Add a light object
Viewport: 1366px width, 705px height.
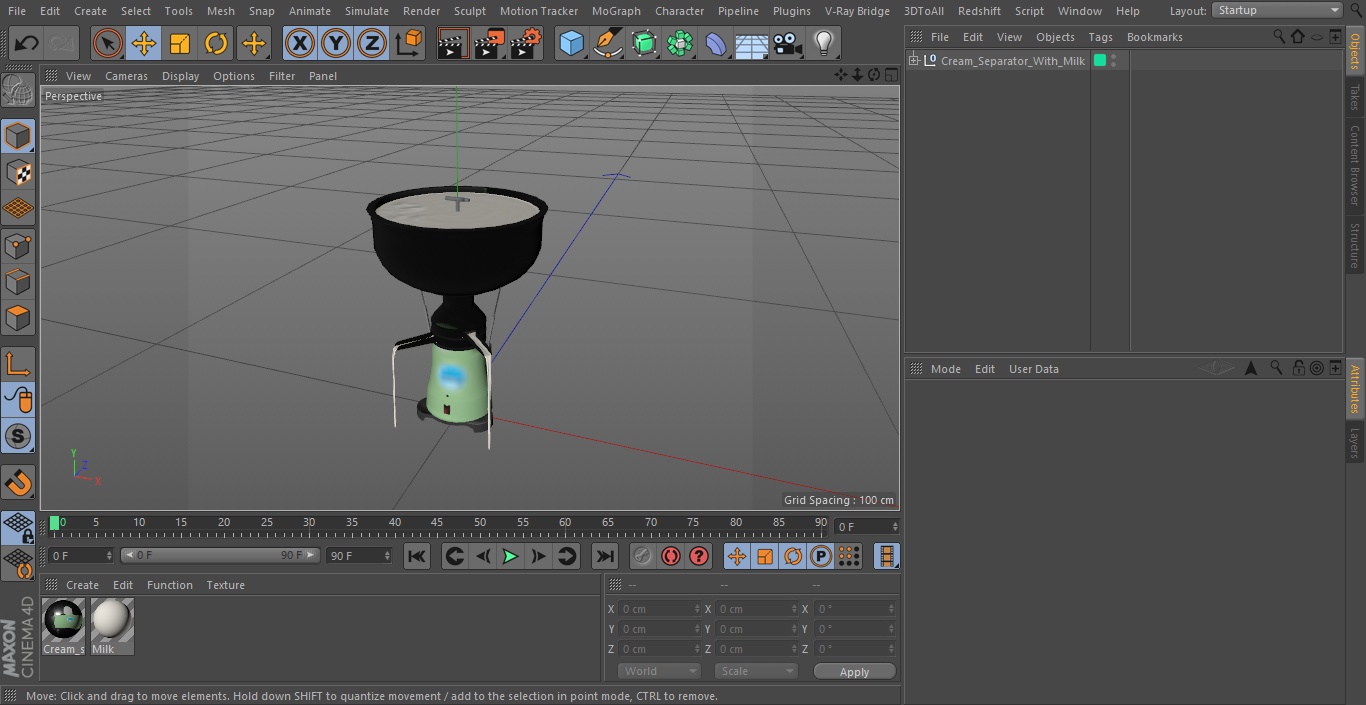coord(824,44)
